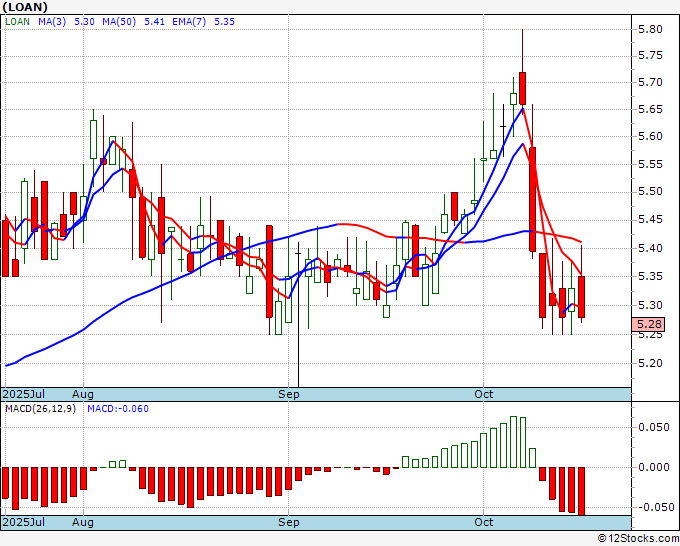The image size is (680, 546).
Task: Select the EMA(7) legend label
Action: click(x=189, y=22)
